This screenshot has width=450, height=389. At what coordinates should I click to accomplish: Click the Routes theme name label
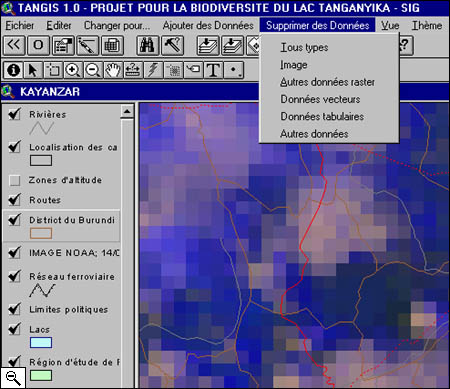(x=45, y=200)
